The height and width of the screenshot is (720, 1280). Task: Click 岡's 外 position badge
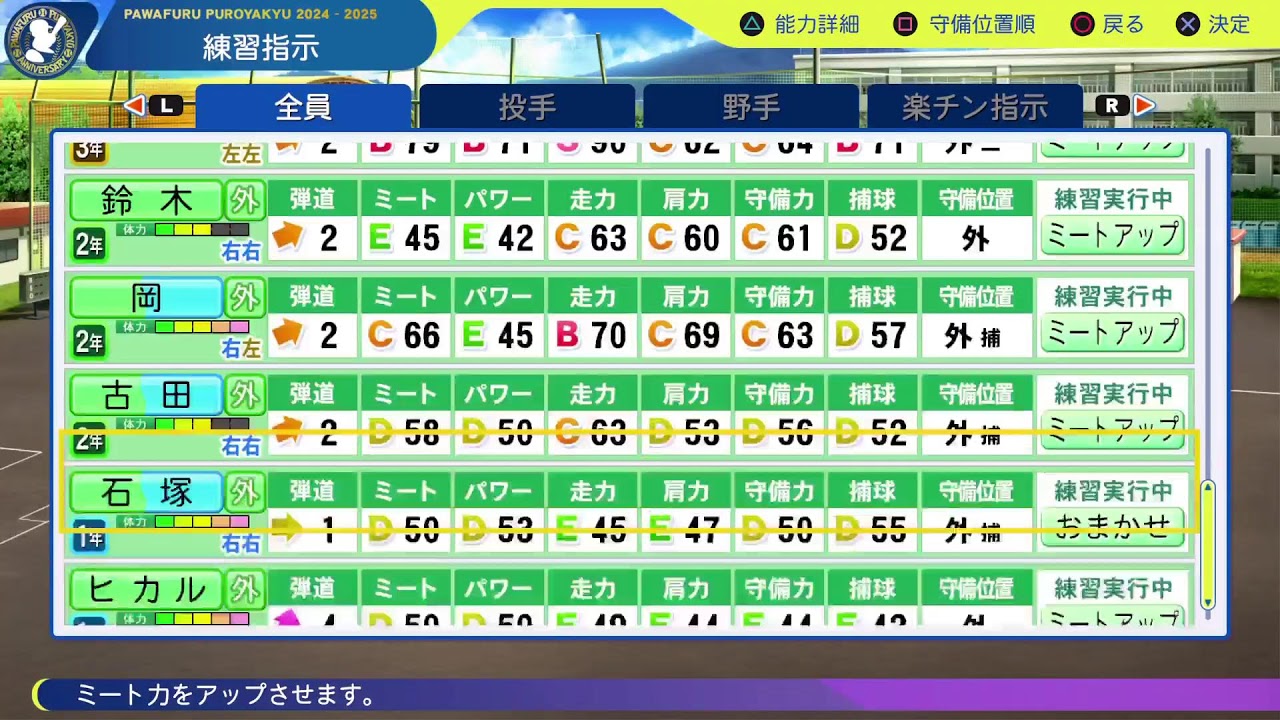[x=244, y=298]
